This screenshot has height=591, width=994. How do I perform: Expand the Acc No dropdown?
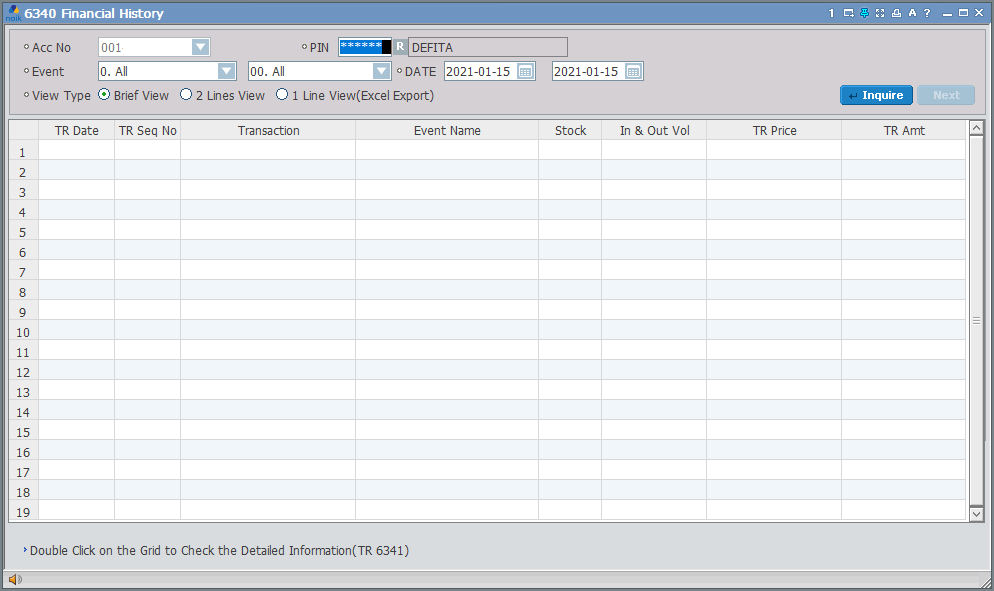pos(201,47)
